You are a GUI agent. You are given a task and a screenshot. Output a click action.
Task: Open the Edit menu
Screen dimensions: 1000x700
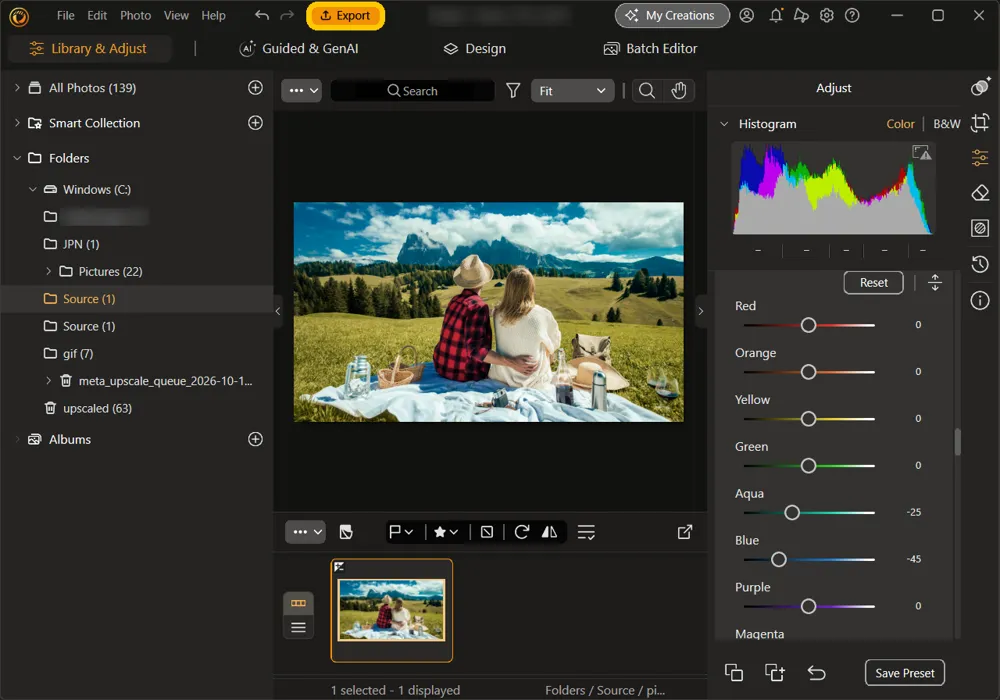point(97,15)
